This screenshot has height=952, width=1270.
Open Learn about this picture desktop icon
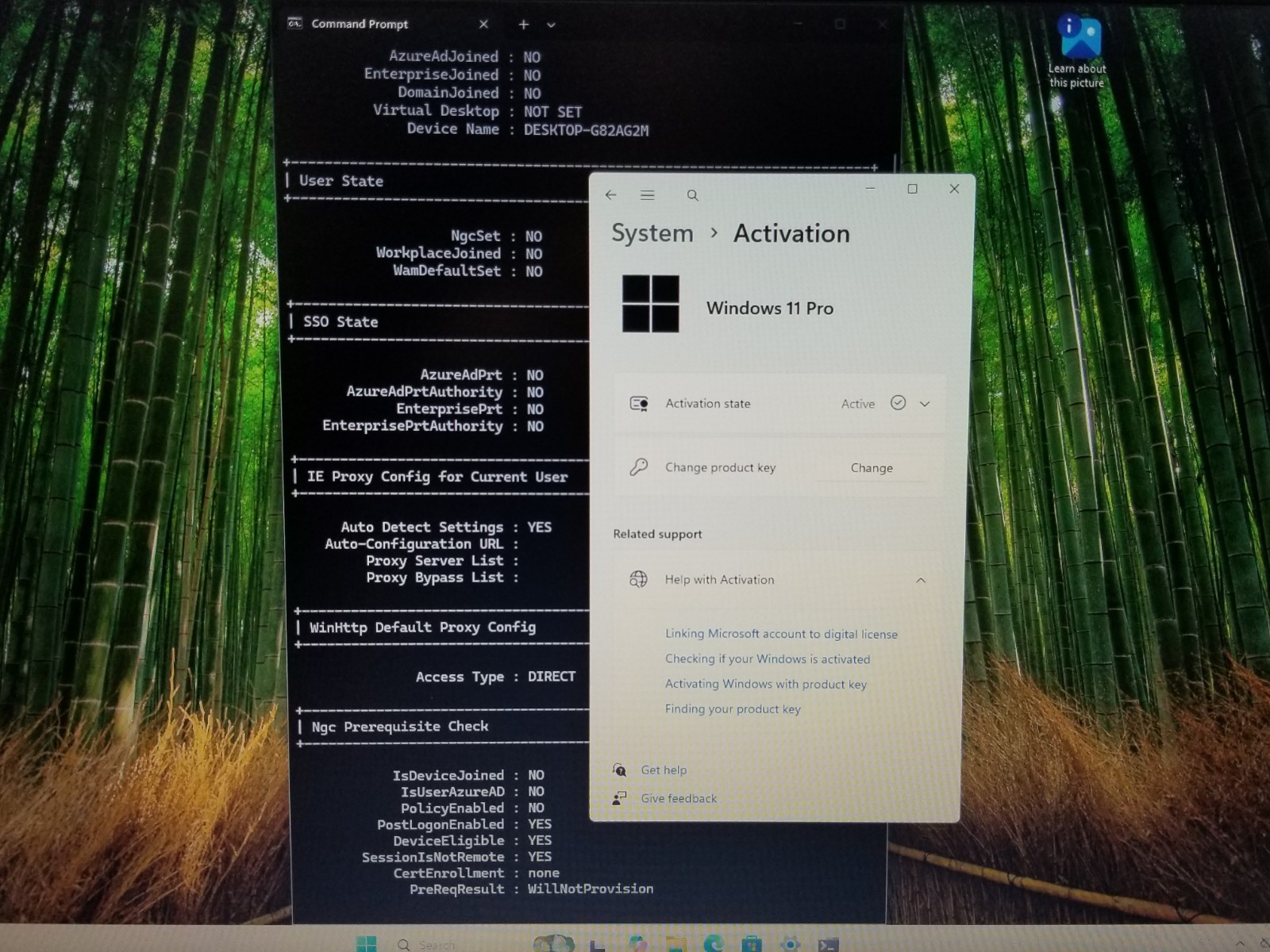[x=1077, y=52]
